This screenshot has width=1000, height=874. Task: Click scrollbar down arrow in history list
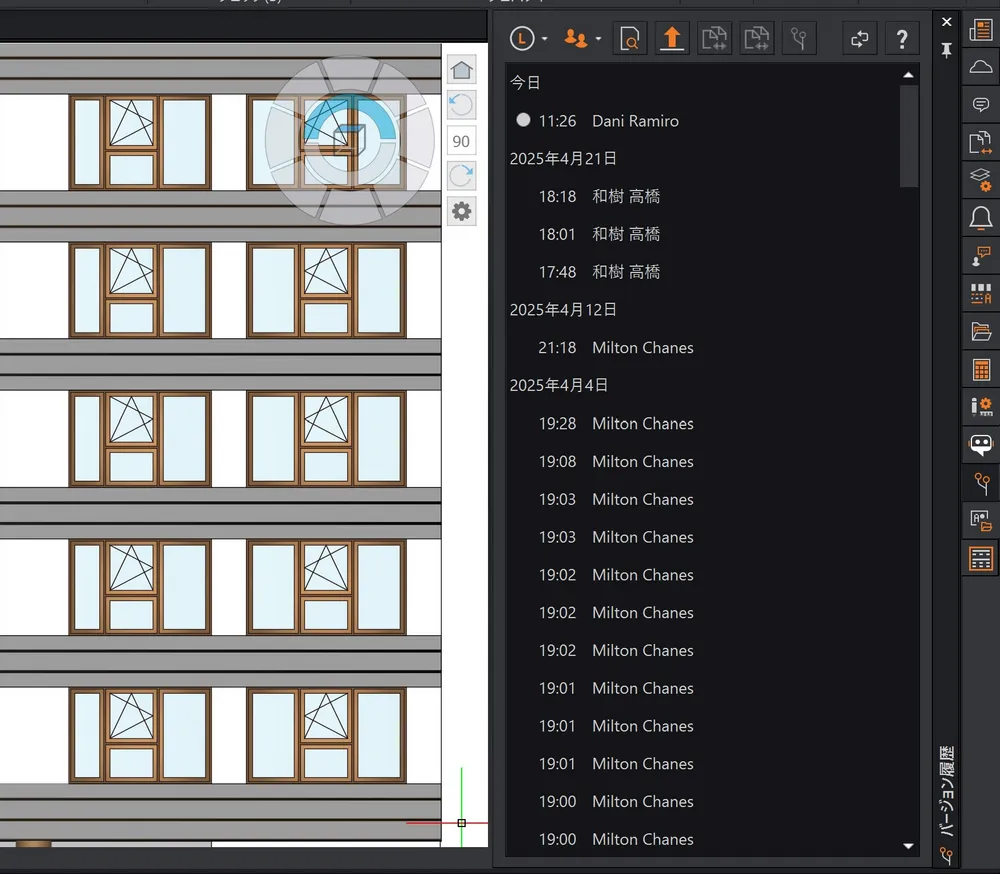(x=908, y=846)
